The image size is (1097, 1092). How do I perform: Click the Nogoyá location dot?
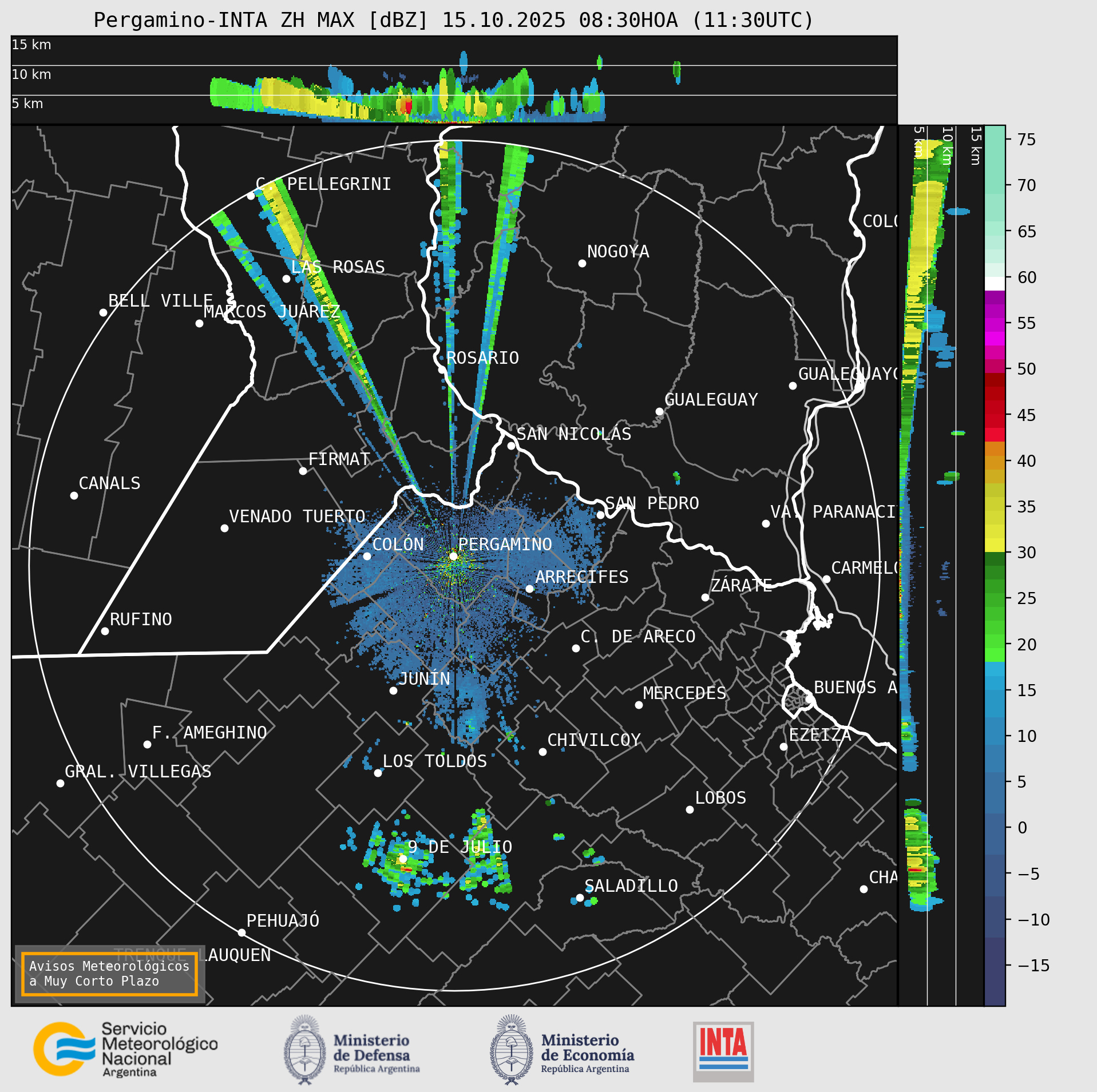[x=582, y=263]
